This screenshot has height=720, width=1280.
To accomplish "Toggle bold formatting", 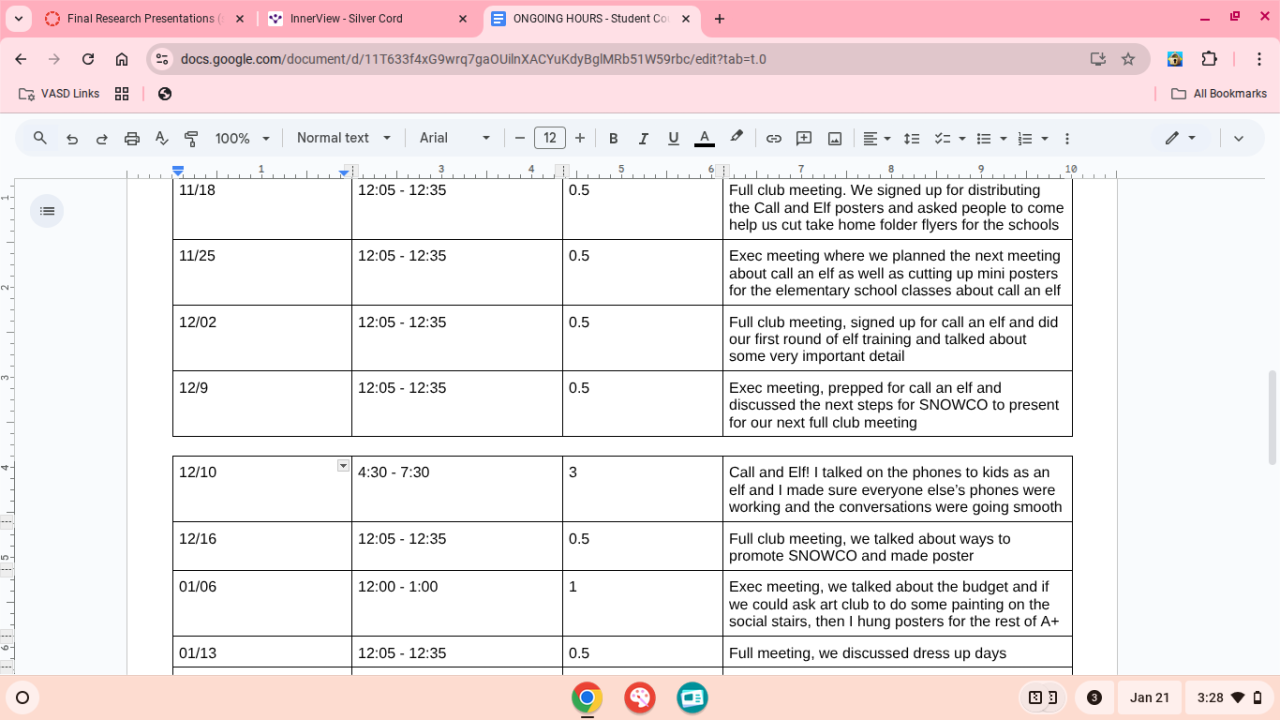I will (x=614, y=138).
